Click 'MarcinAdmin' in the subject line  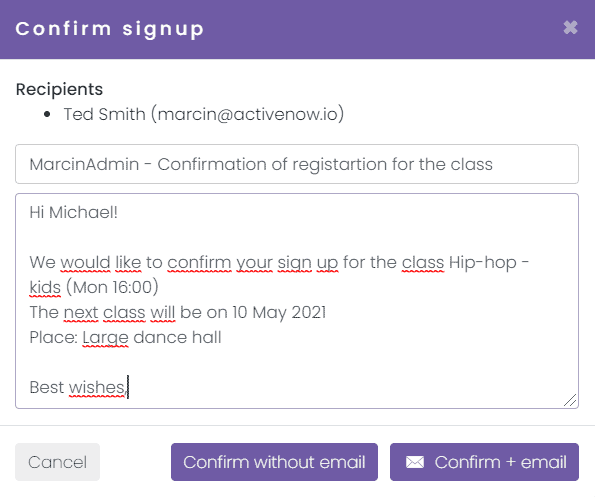pyautogui.click(x=84, y=165)
